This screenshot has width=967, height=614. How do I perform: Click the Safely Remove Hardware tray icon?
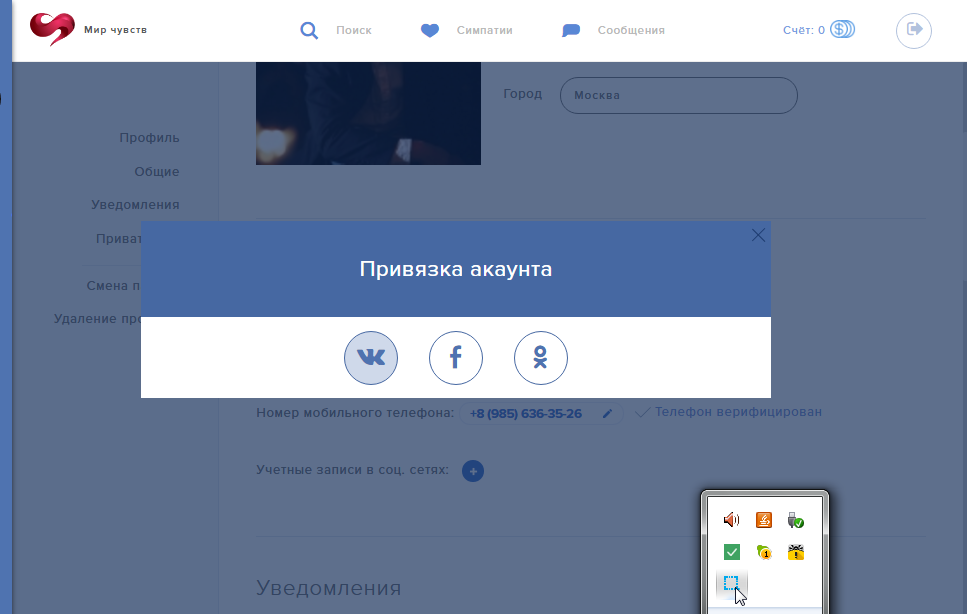click(796, 520)
